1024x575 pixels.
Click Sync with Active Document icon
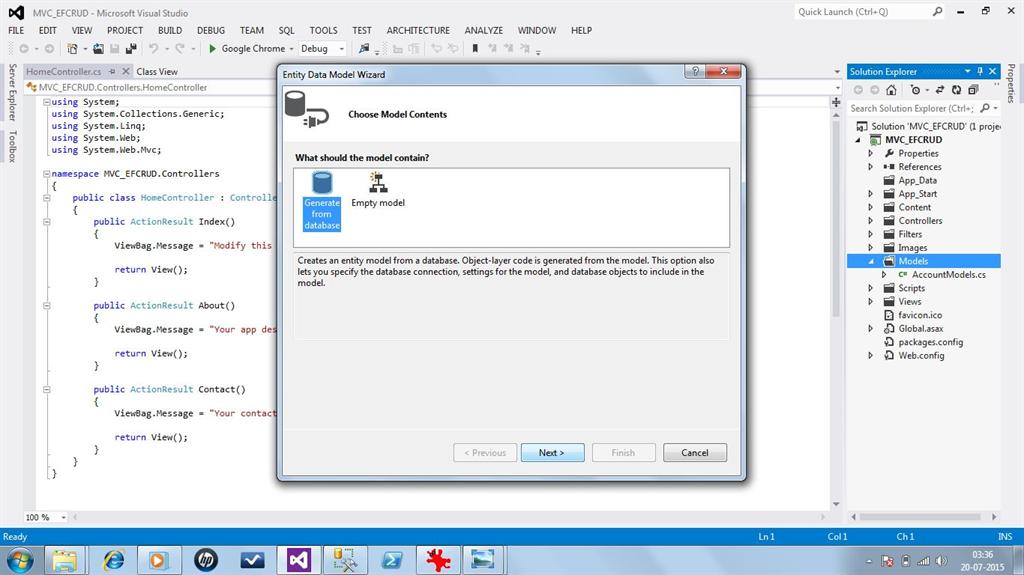pos(940,90)
